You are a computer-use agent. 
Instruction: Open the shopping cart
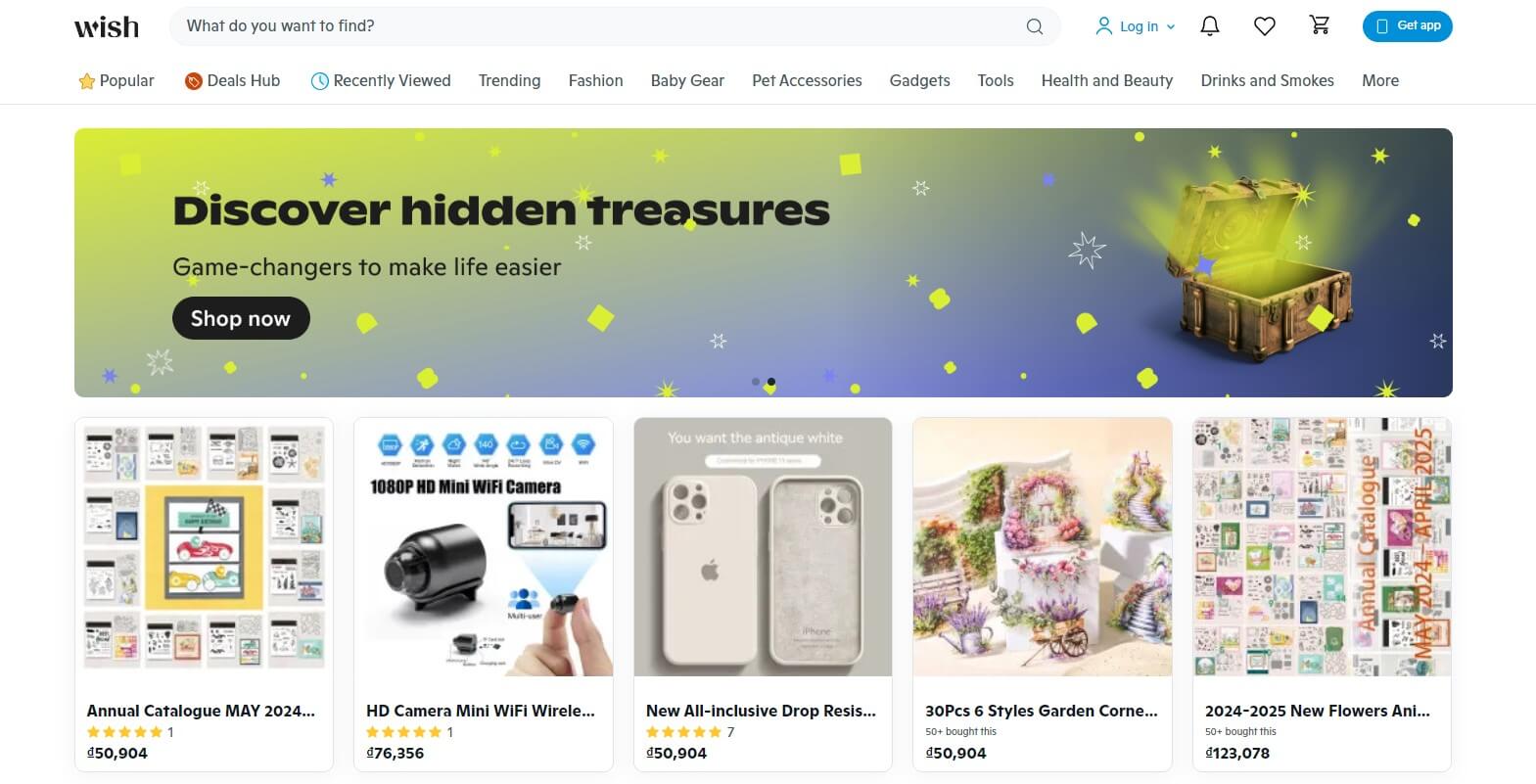click(1320, 25)
